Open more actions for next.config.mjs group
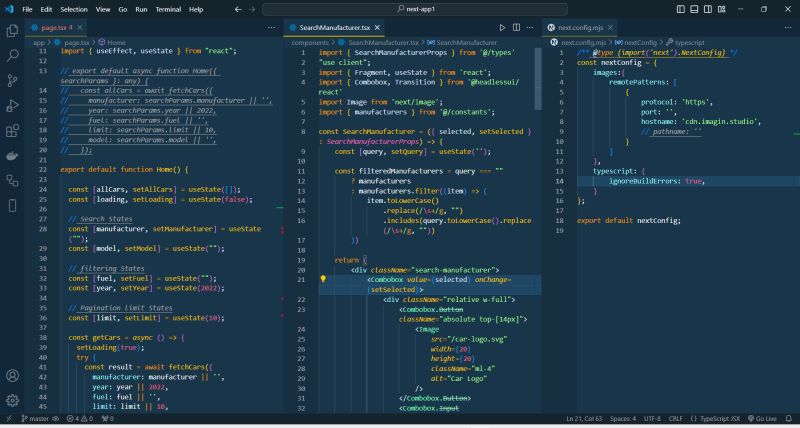This screenshot has height=428, width=800. tap(788, 28)
